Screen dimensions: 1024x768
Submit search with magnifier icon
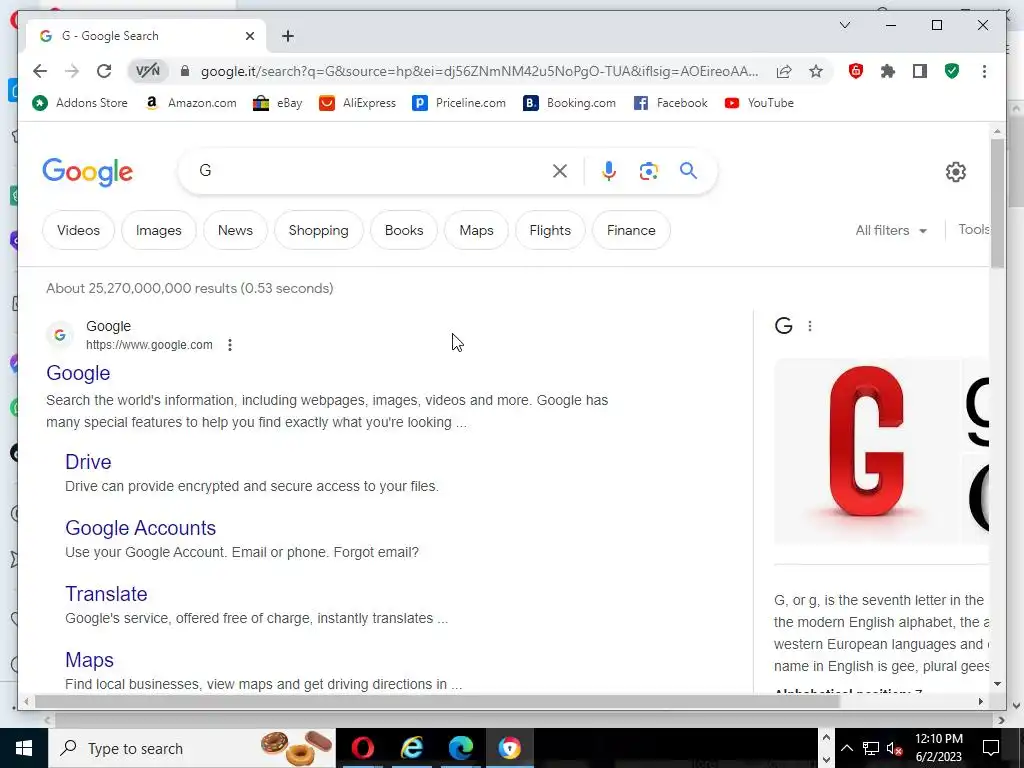(688, 171)
